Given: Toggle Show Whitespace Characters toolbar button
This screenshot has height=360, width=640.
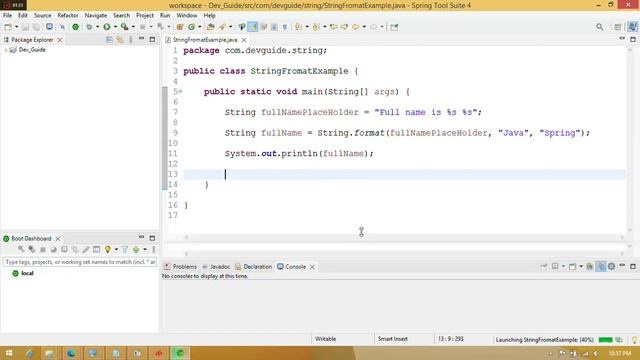Looking at the screenshot, I should [285, 27].
